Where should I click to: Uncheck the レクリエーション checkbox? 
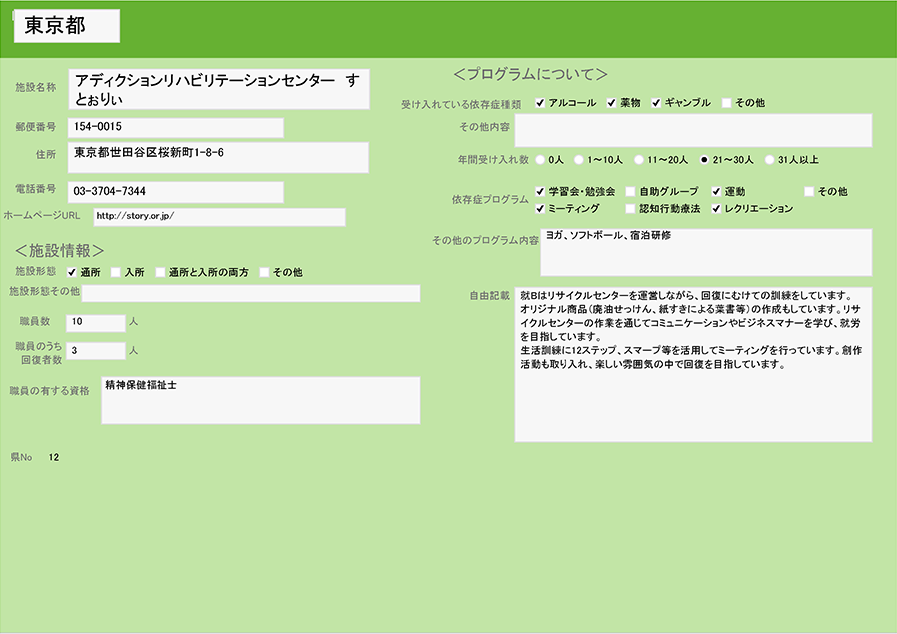[x=716, y=209]
